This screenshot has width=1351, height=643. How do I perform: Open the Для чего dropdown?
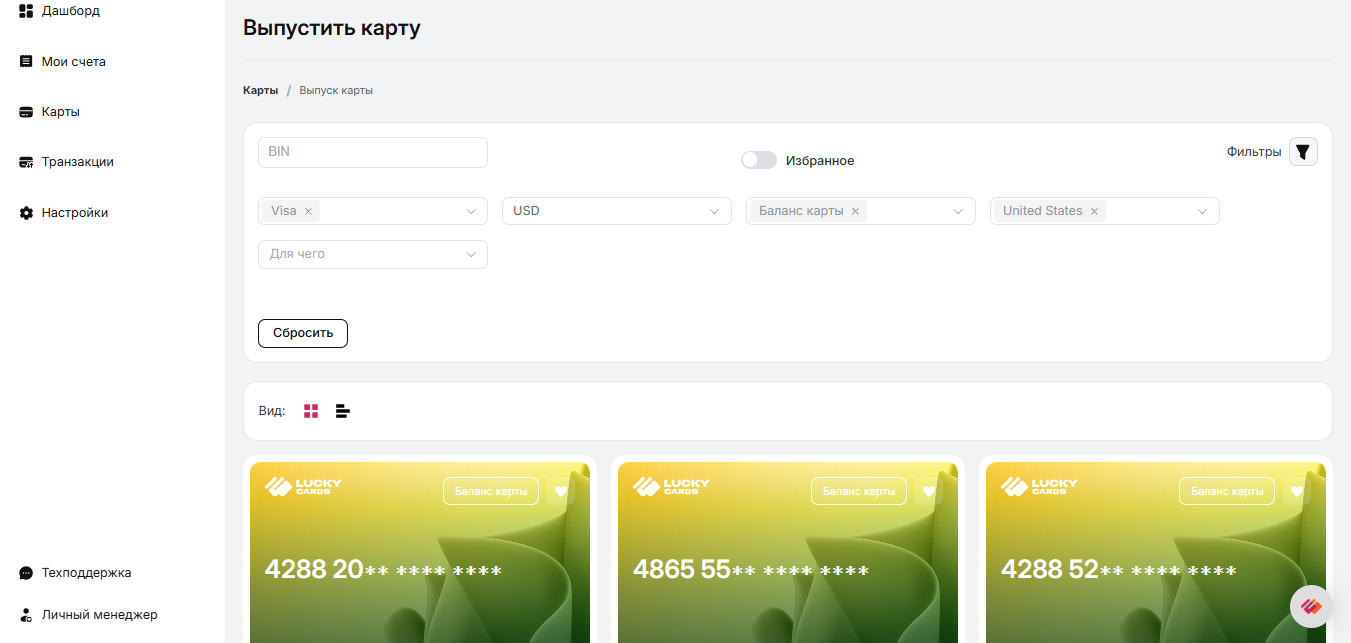373,254
